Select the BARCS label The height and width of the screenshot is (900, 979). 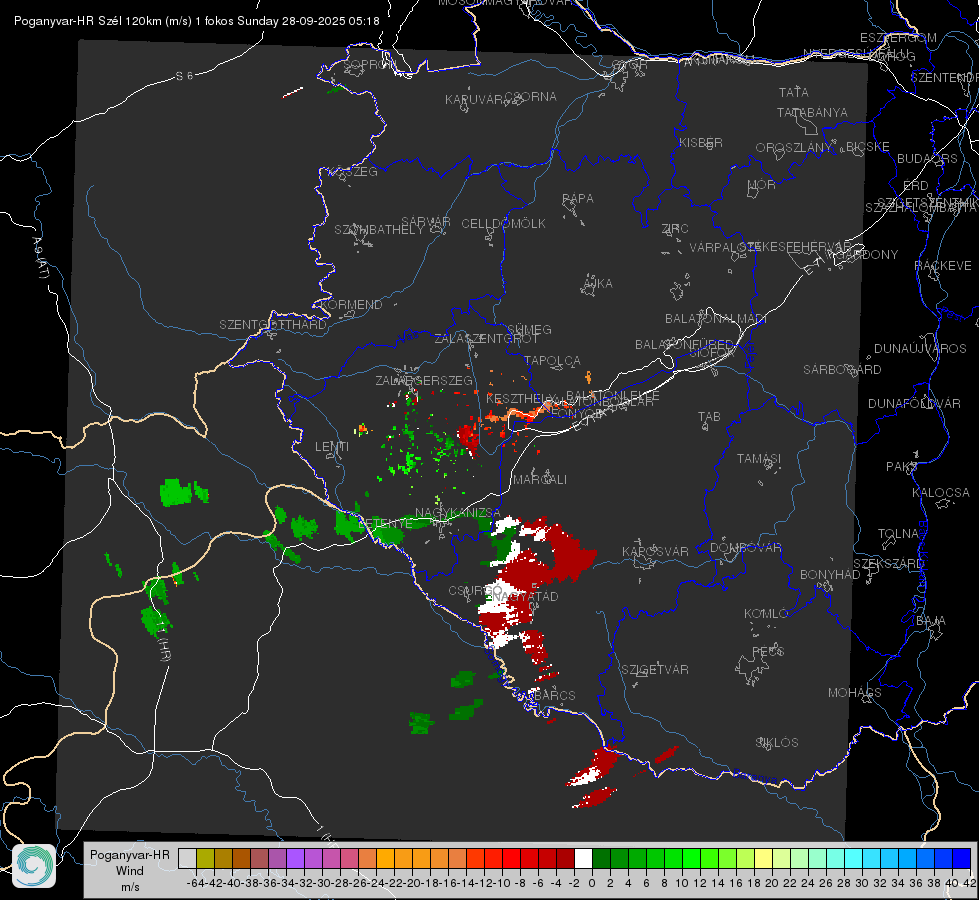[555, 695]
